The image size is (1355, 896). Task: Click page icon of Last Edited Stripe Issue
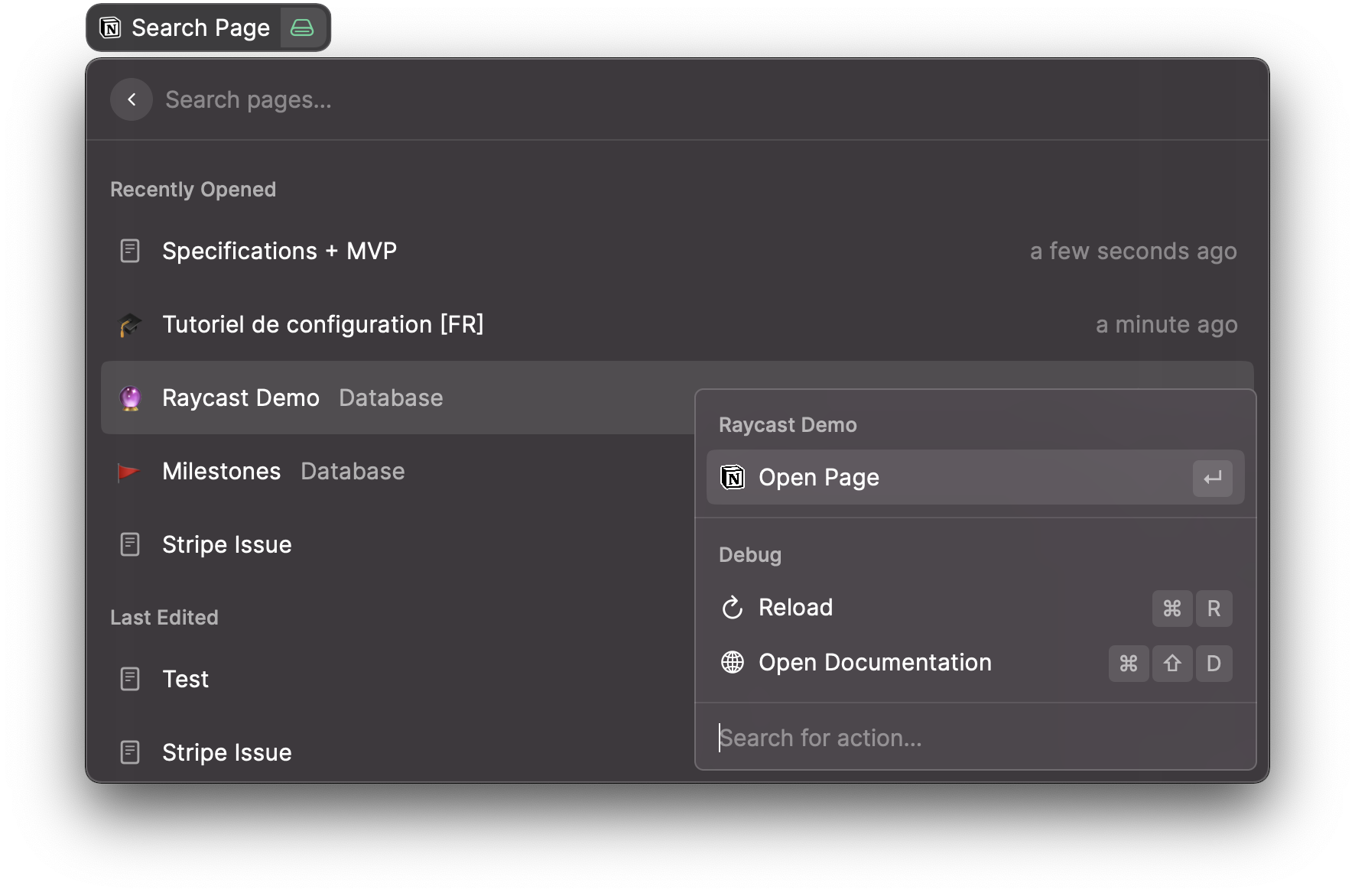pyautogui.click(x=130, y=752)
